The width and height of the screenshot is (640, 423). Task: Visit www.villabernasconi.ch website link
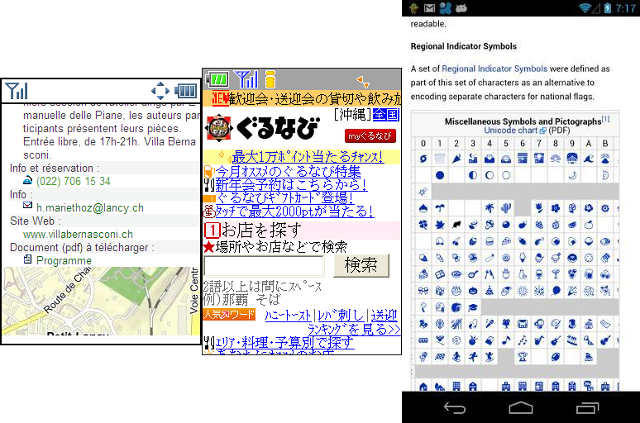point(78,234)
